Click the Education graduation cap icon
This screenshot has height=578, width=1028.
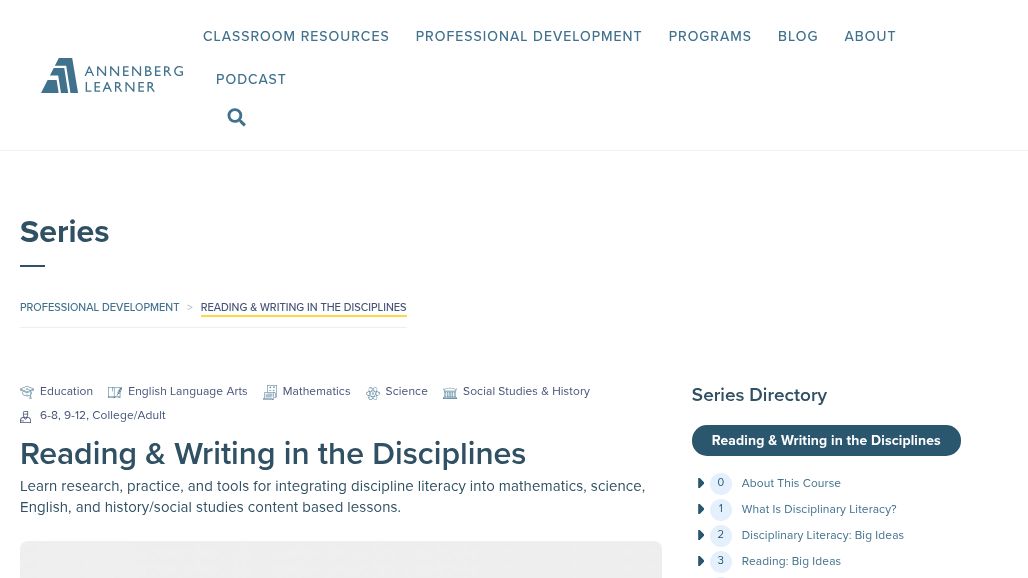pyautogui.click(x=27, y=393)
